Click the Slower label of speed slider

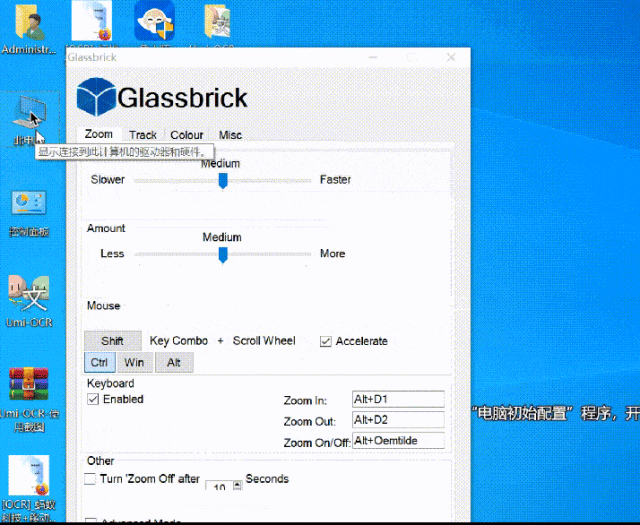(108, 180)
